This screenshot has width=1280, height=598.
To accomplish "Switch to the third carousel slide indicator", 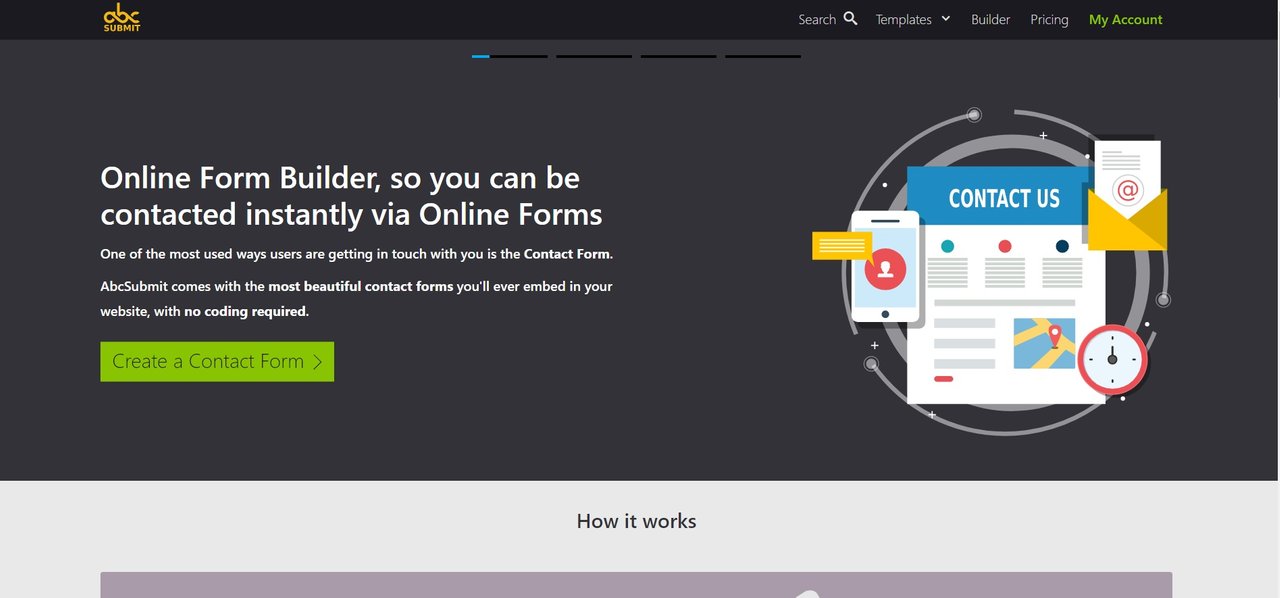I will 678,56.
